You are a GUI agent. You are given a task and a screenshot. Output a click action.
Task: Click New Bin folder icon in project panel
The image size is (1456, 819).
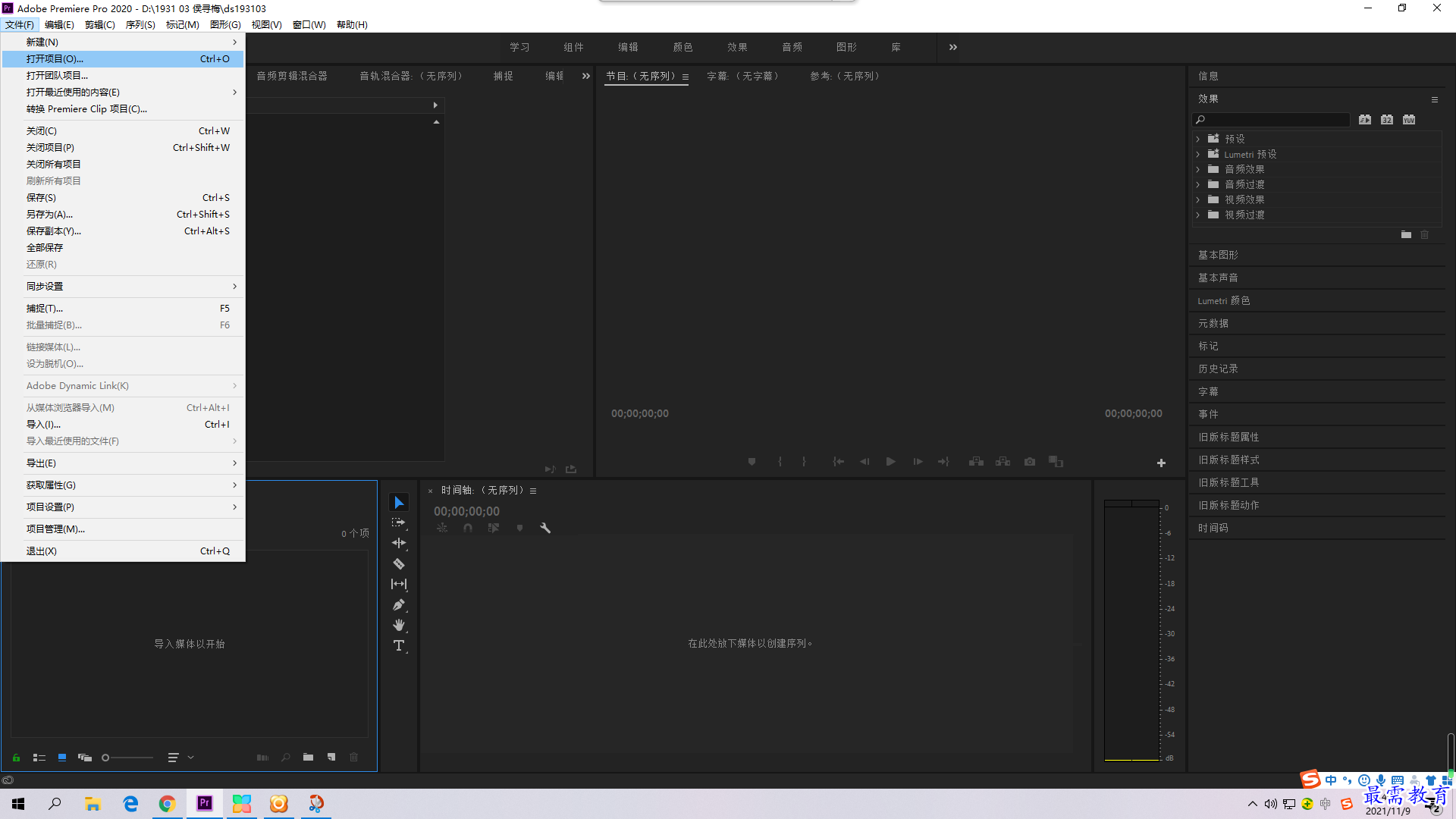coord(308,757)
